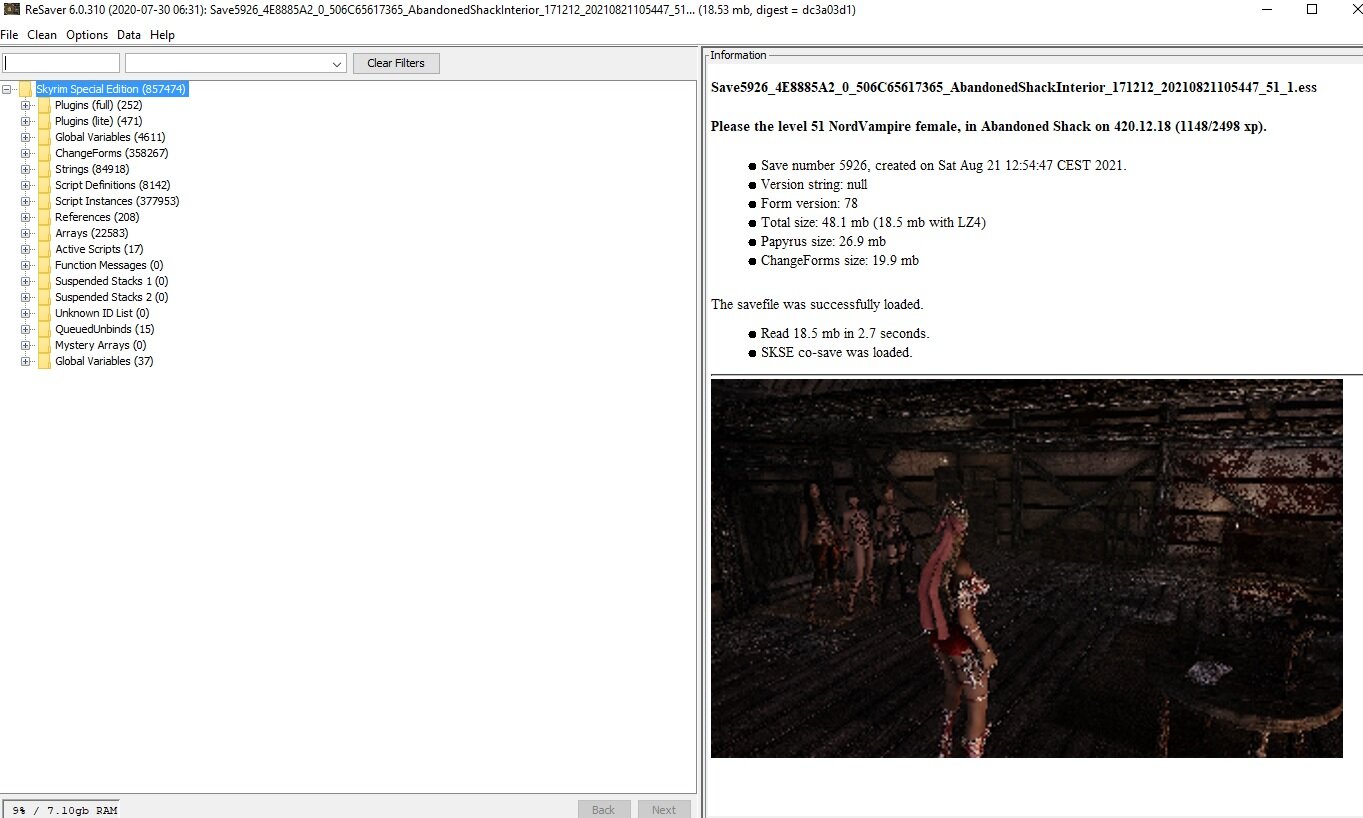Click the Back button
1363x818 pixels.
click(604, 809)
